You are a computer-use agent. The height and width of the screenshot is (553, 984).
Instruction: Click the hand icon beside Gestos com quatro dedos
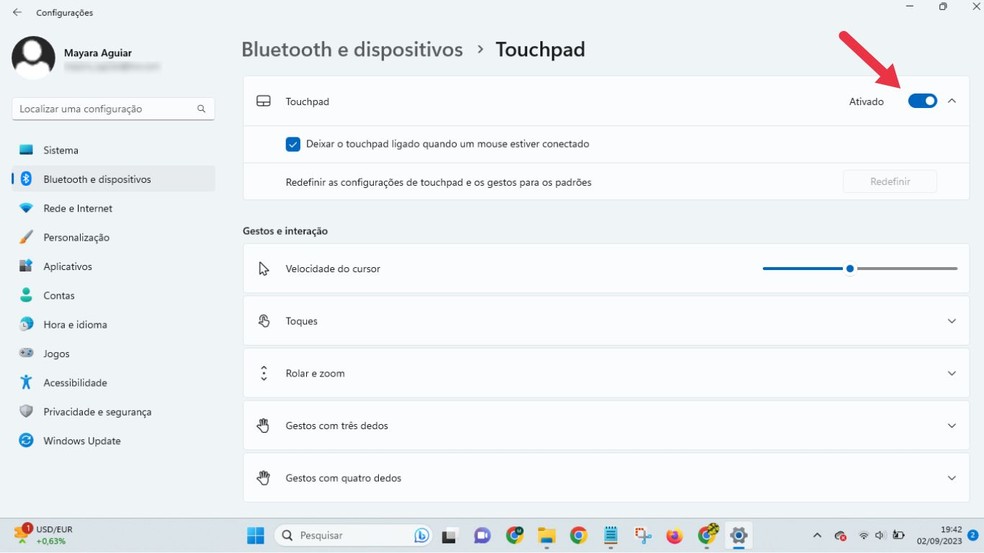264,478
